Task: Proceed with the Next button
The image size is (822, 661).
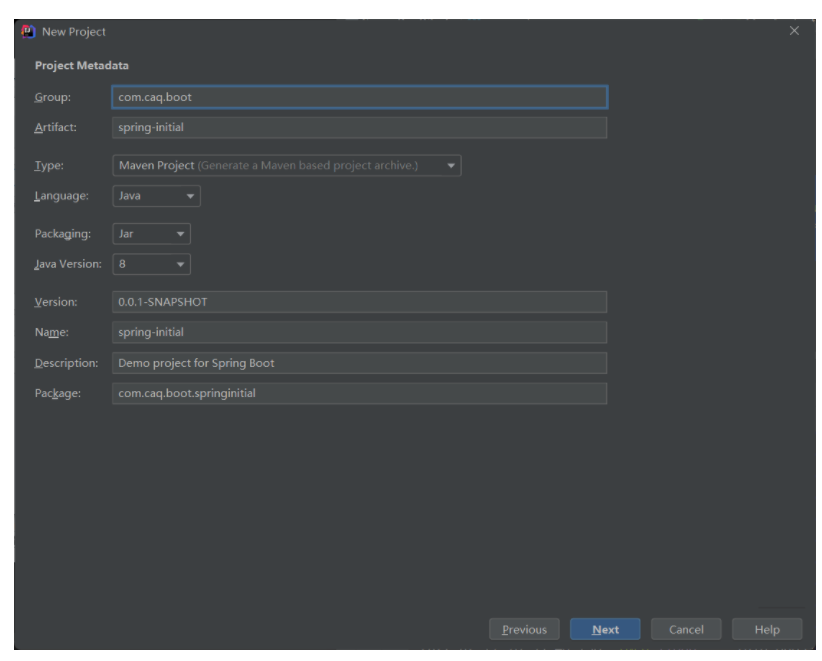Action: [x=605, y=630]
